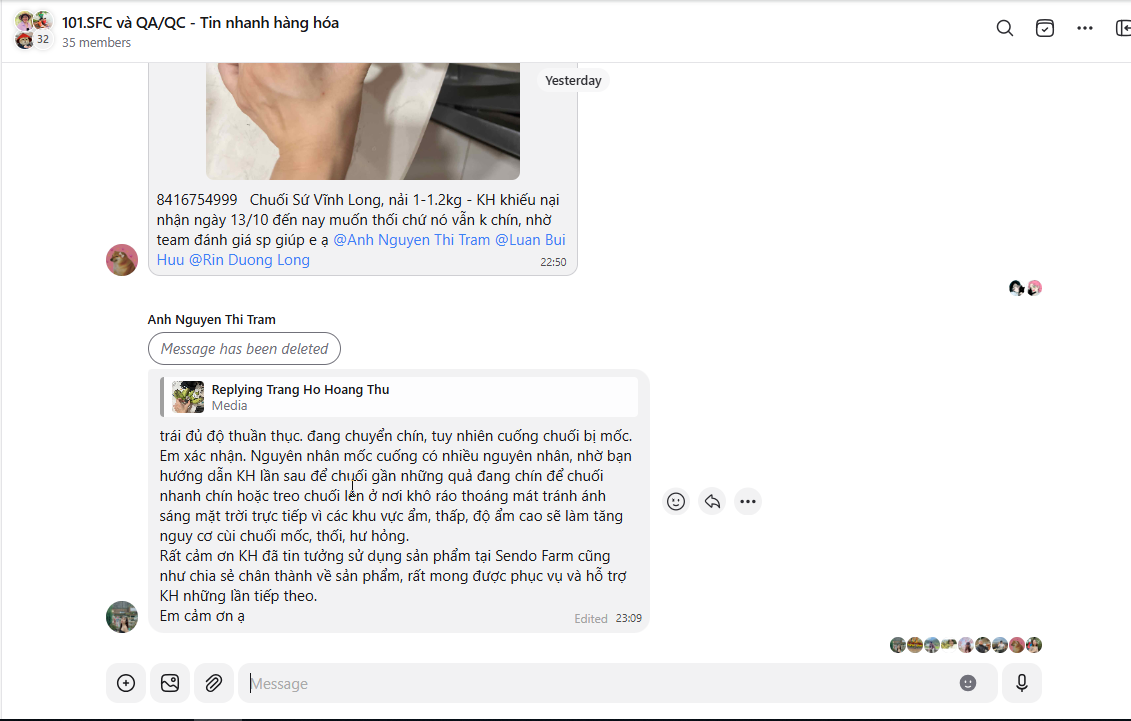
Task: Open the banana photo attachment
Action: [363, 121]
